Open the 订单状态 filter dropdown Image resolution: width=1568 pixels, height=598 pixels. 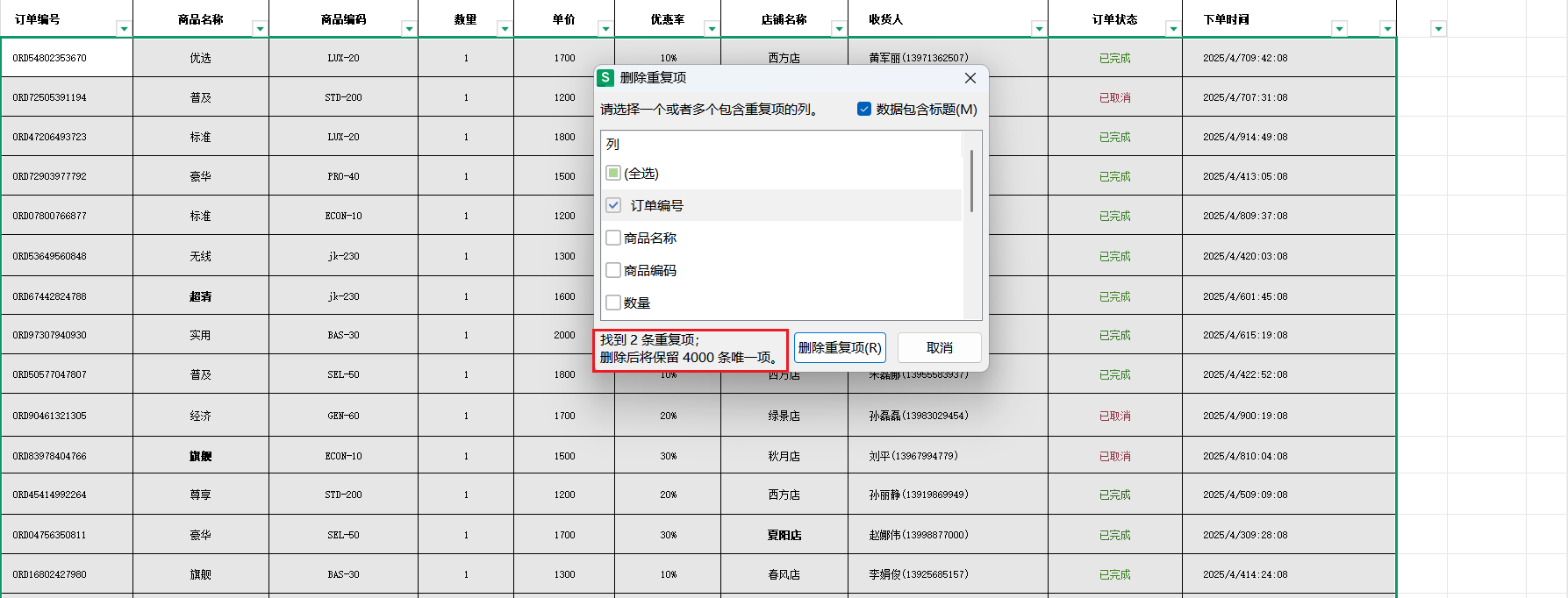point(1173,29)
